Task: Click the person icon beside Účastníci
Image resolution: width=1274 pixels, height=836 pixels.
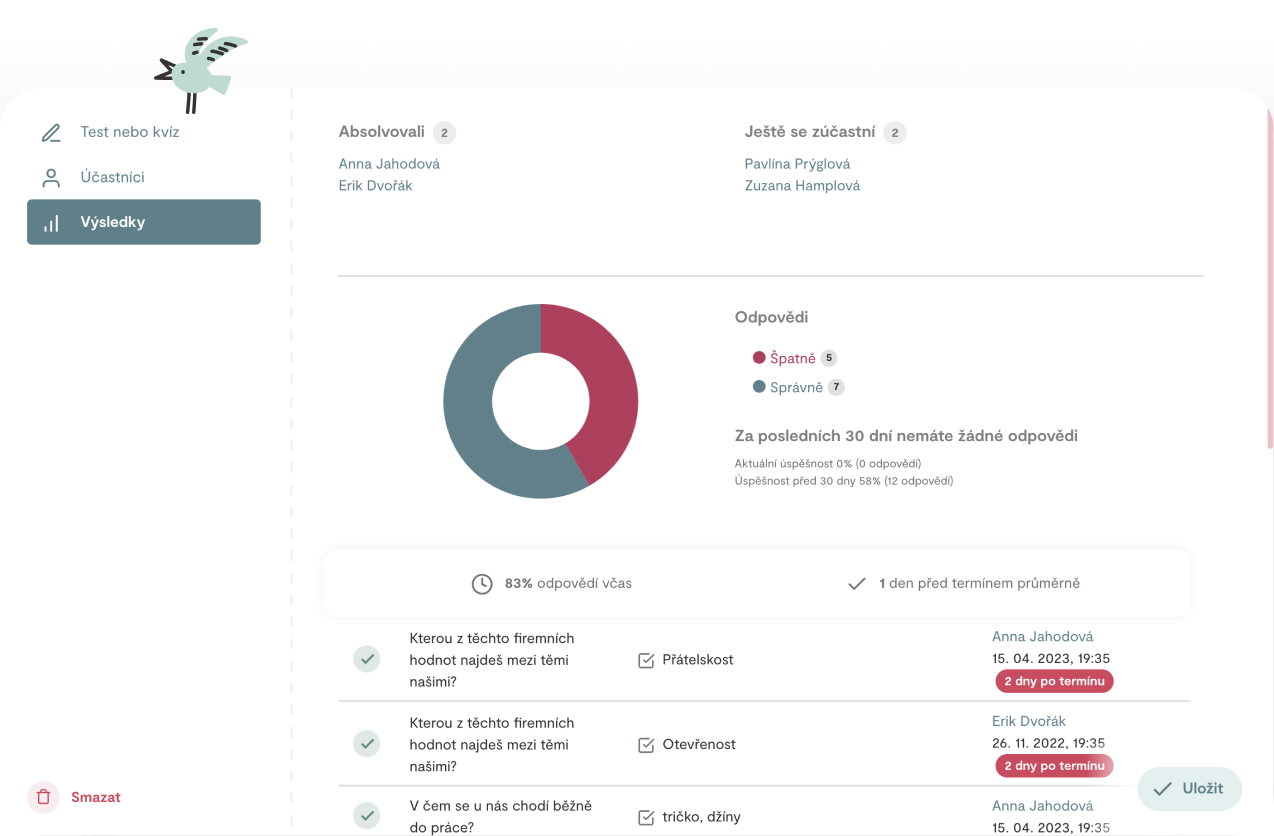Action: coord(51,177)
